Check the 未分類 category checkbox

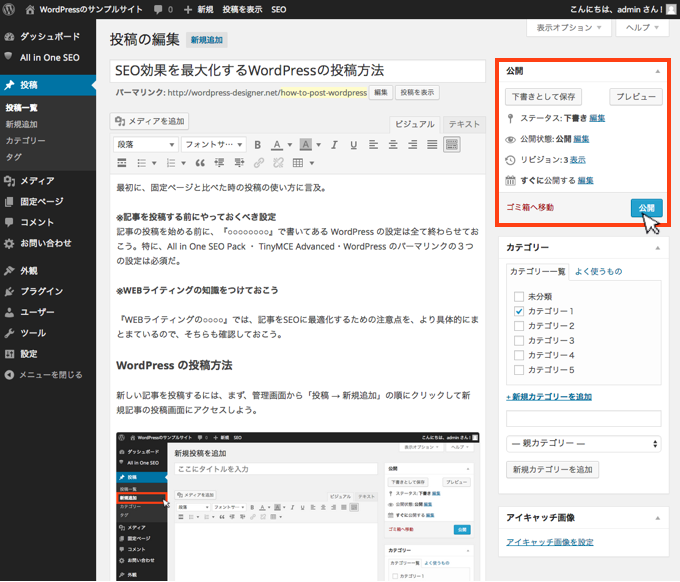click(519, 297)
